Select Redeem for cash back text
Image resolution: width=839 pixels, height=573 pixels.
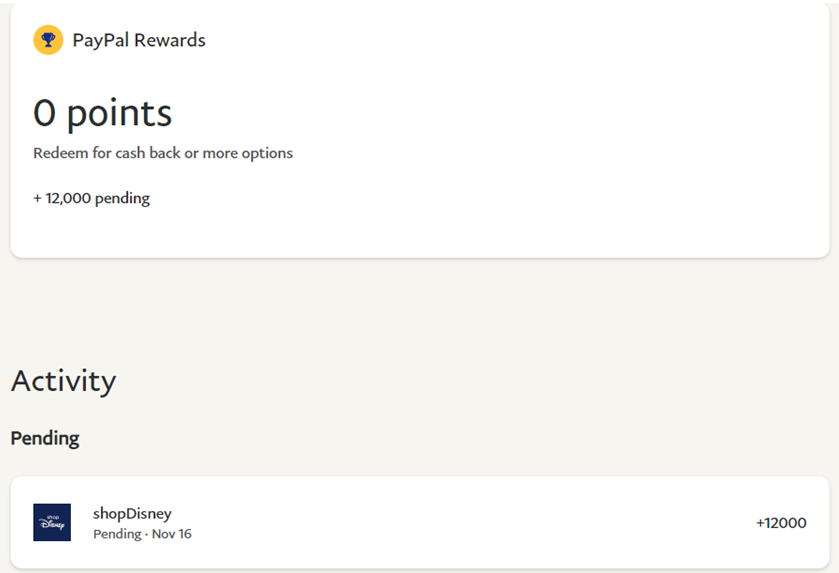pyautogui.click(x=163, y=153)
